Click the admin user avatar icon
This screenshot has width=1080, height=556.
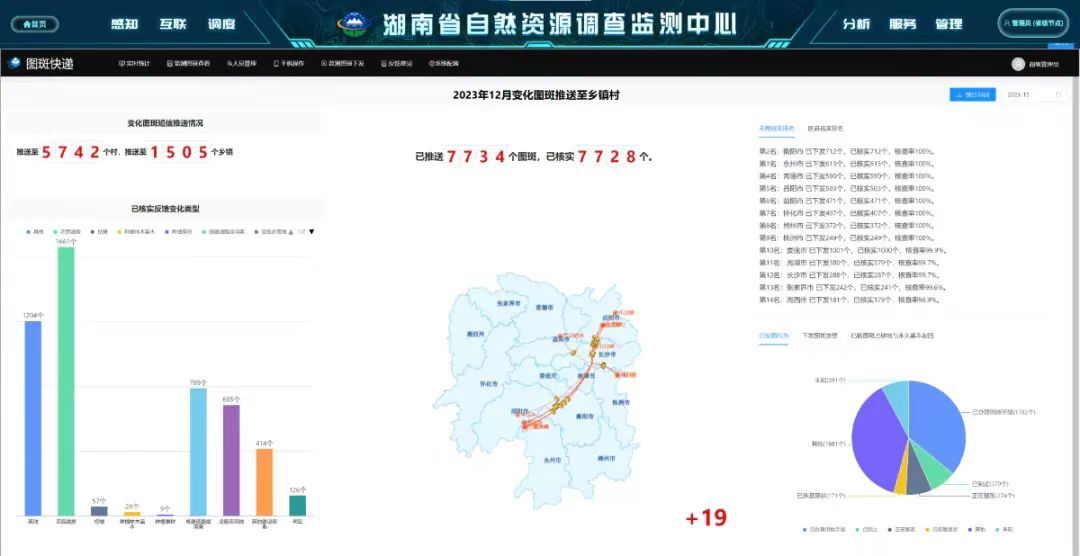(x=1018, y=64)
